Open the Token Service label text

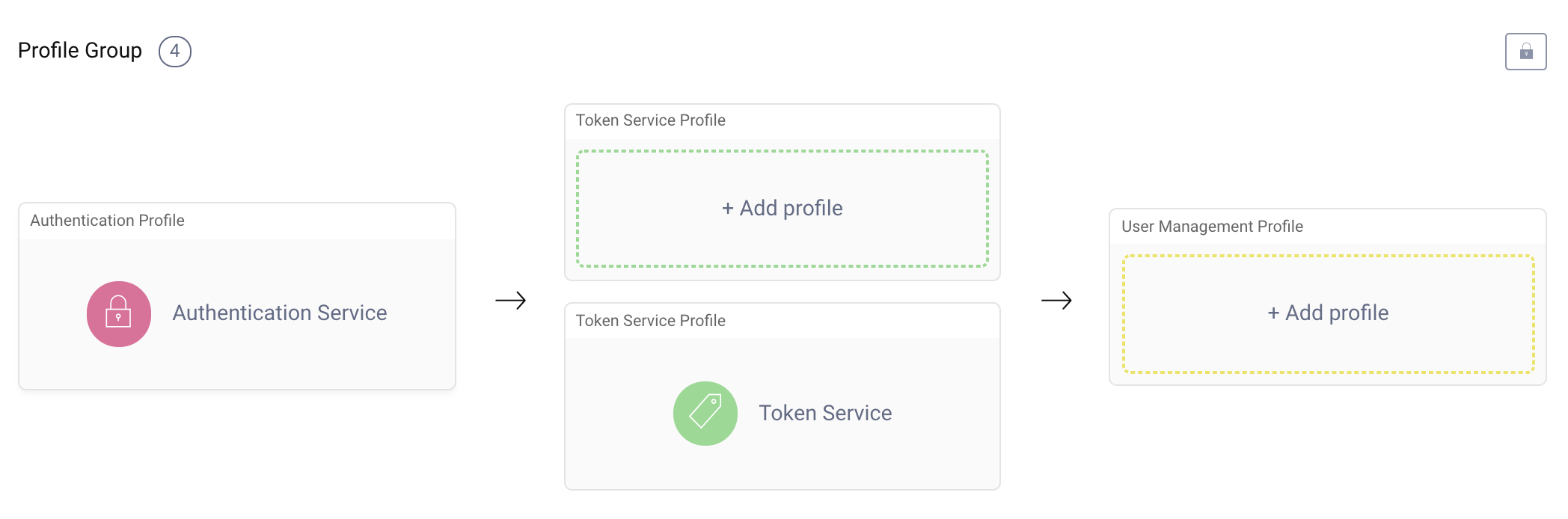coord(825,413)
